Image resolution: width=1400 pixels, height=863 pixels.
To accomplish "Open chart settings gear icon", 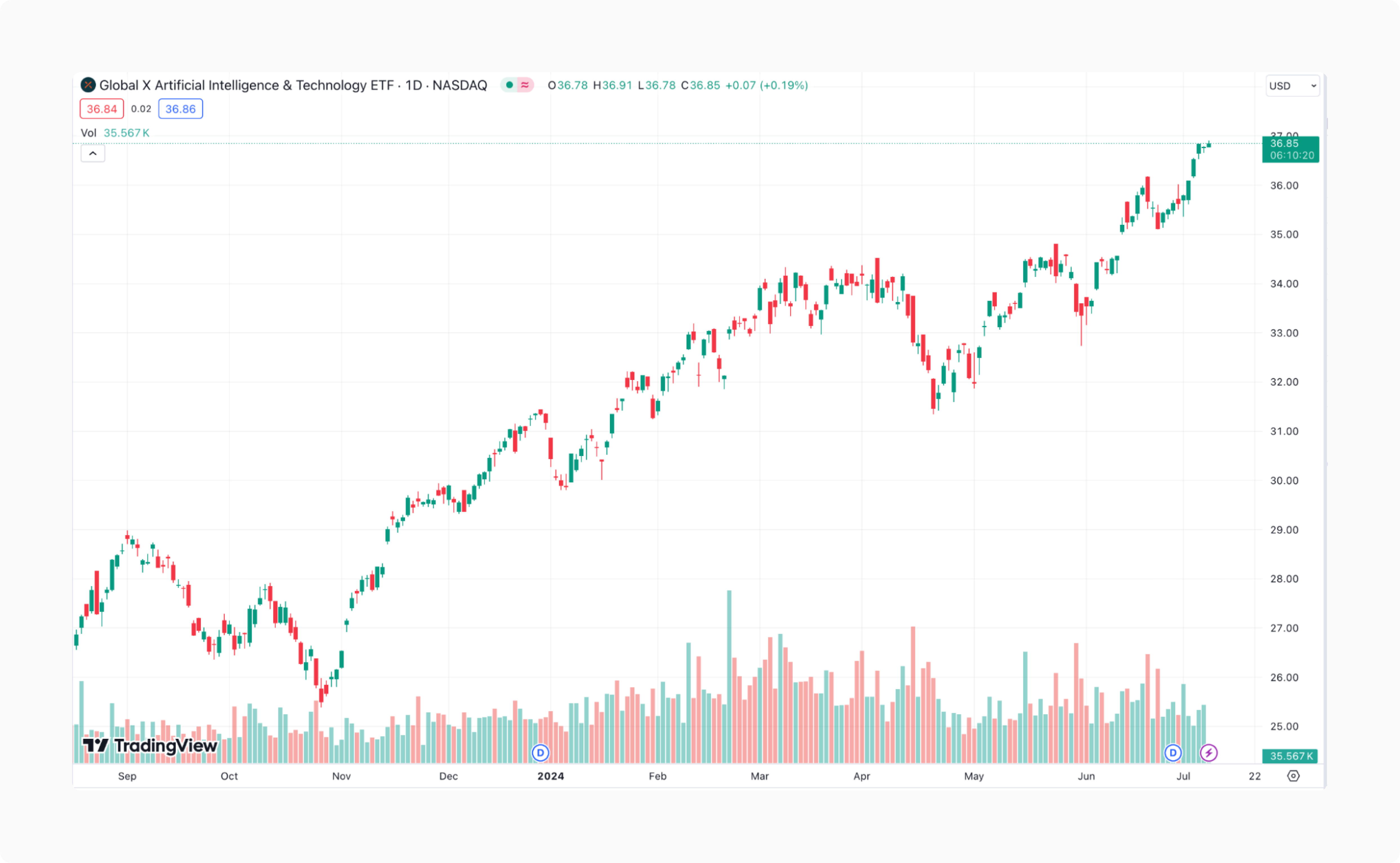I will 1294,776.
